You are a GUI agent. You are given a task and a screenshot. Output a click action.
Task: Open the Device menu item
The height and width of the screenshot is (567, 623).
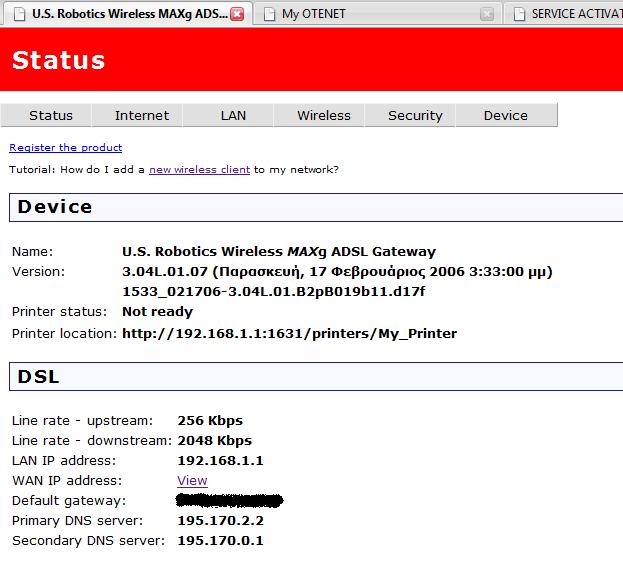click(507, 116)
